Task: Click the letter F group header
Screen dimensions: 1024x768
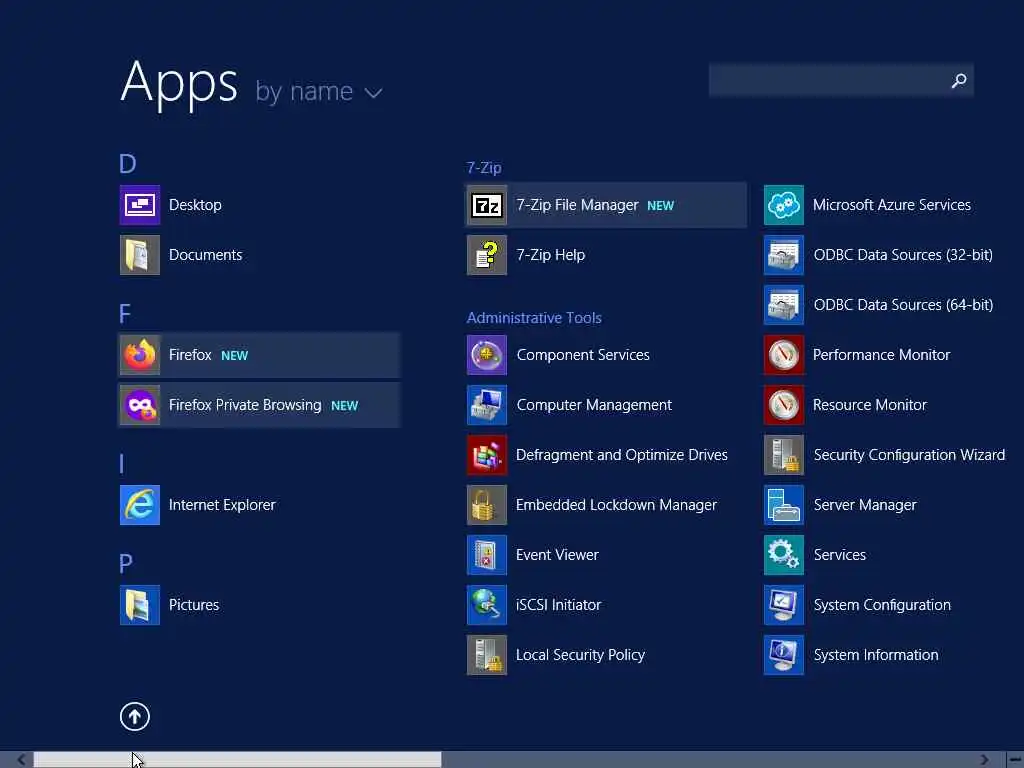Action: [x=125, y=314]
